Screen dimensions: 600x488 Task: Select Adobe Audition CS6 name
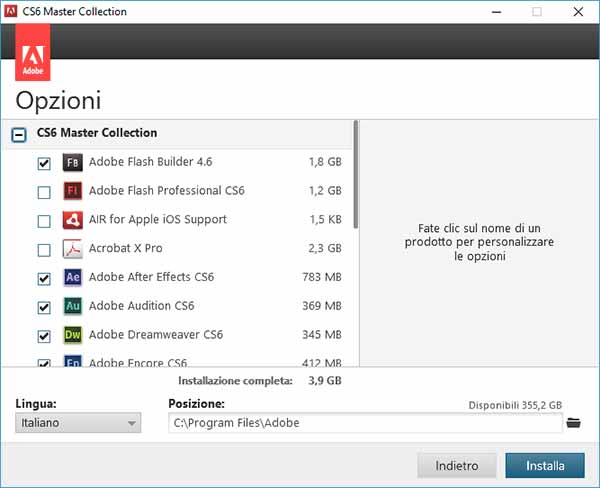click(x=141, y=306)
